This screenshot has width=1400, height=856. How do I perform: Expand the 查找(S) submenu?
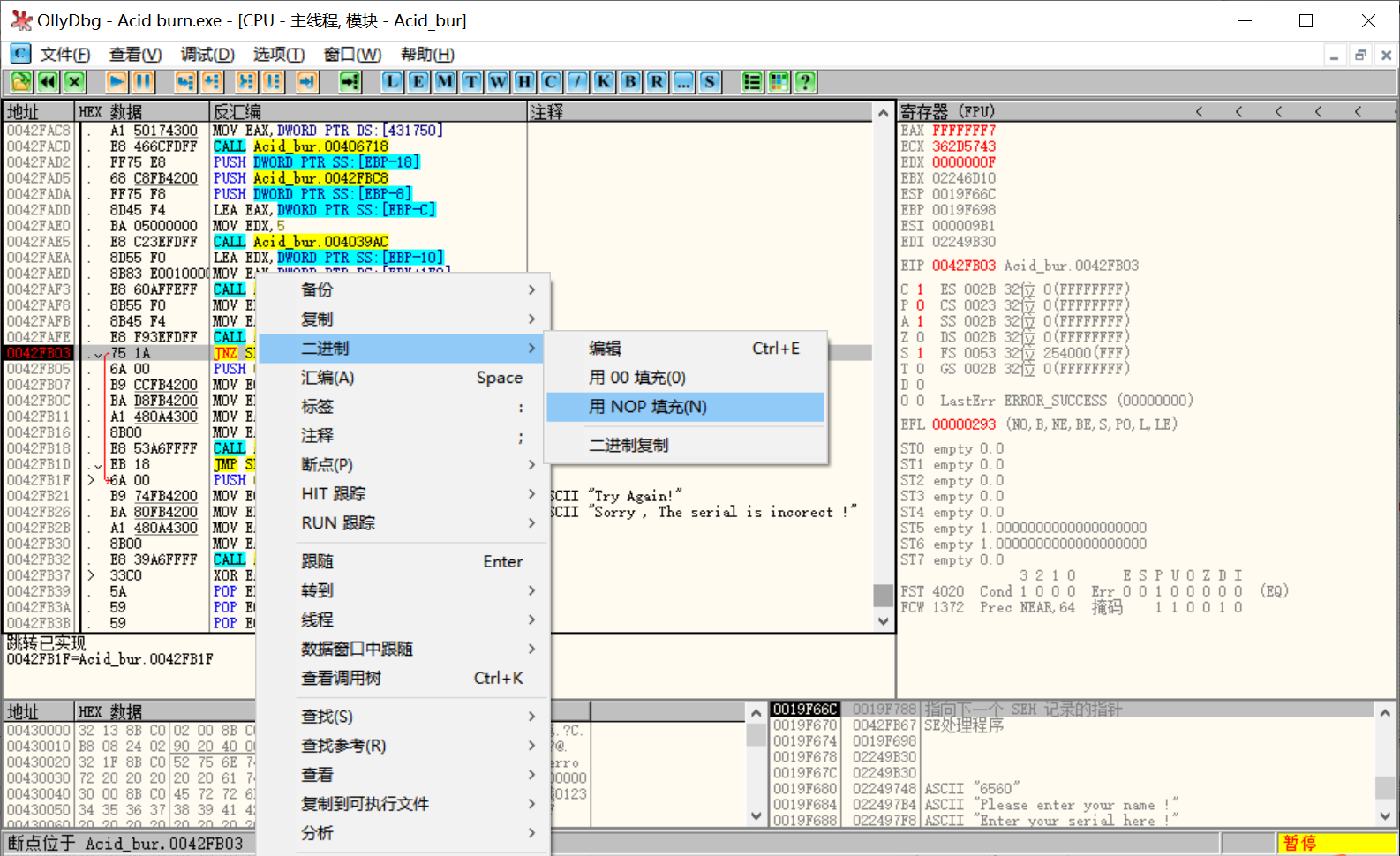click(x=403, y=717)
